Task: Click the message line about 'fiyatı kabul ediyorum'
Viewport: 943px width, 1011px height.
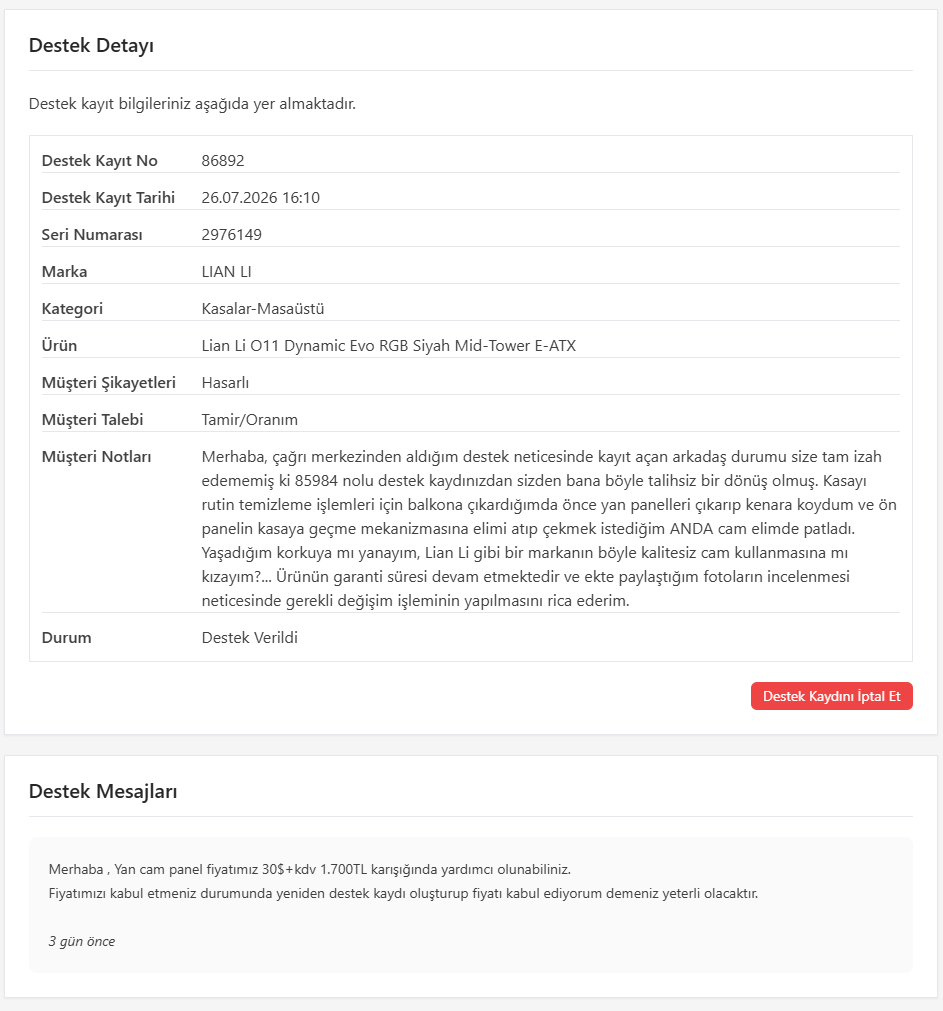Action: click(403, 894)
